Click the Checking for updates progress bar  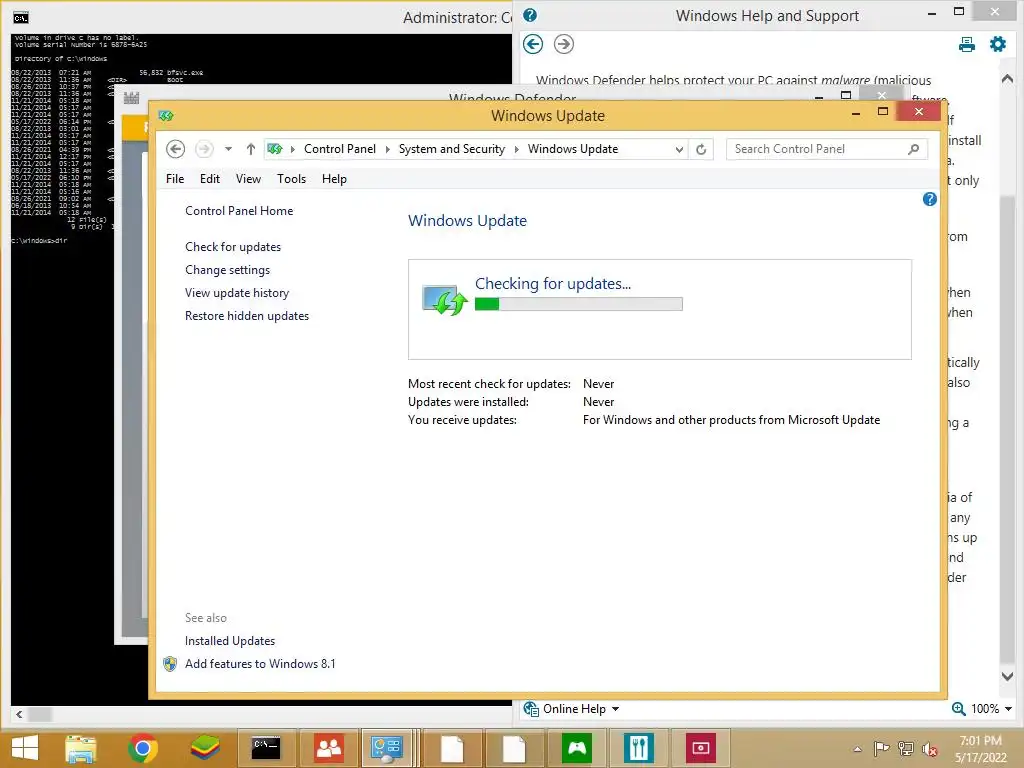[x=579, y=304]
